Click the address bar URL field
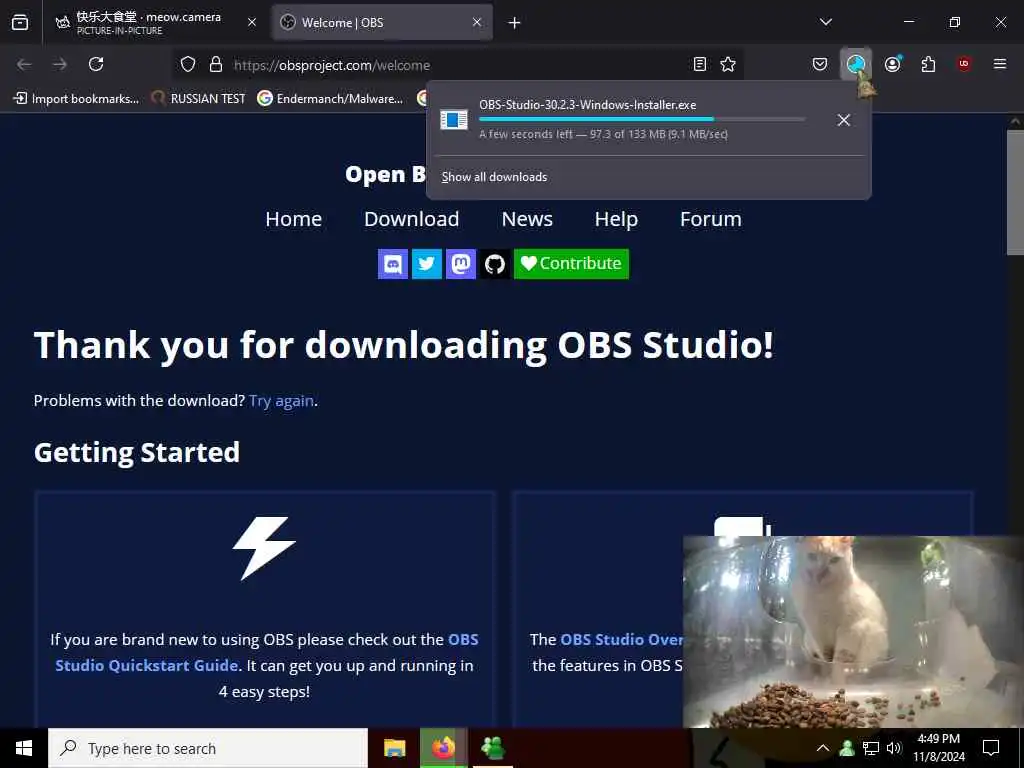Screen dimensions: 1024x768 [x=457, y=65]
